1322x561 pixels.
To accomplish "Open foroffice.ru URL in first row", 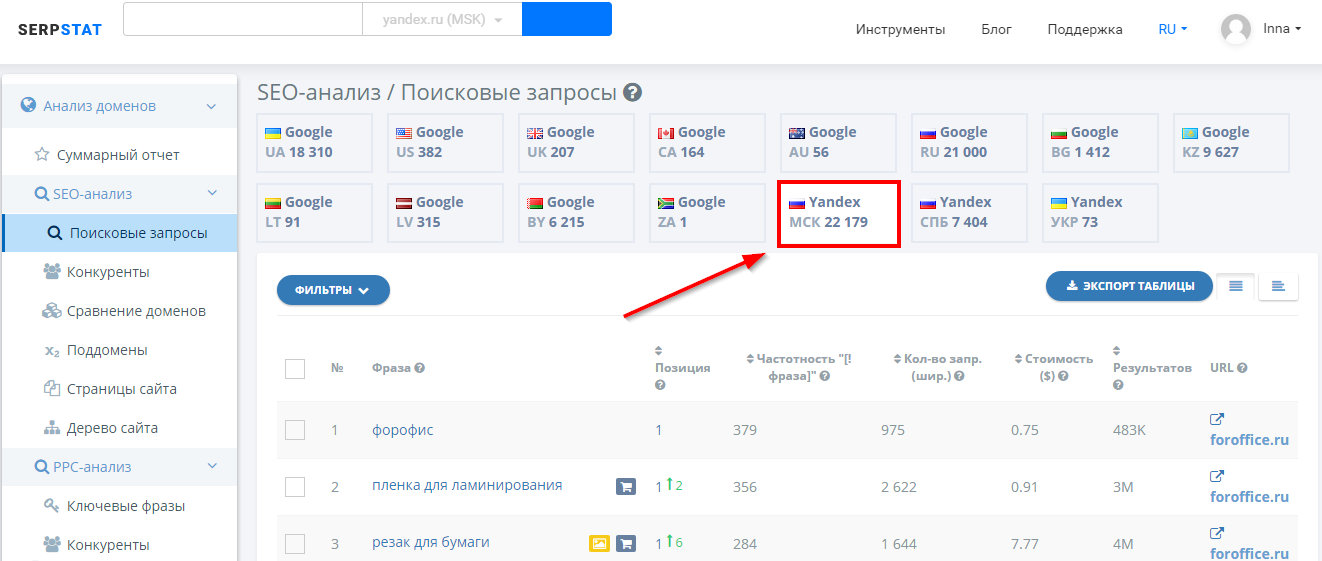I will [1249, 440].
